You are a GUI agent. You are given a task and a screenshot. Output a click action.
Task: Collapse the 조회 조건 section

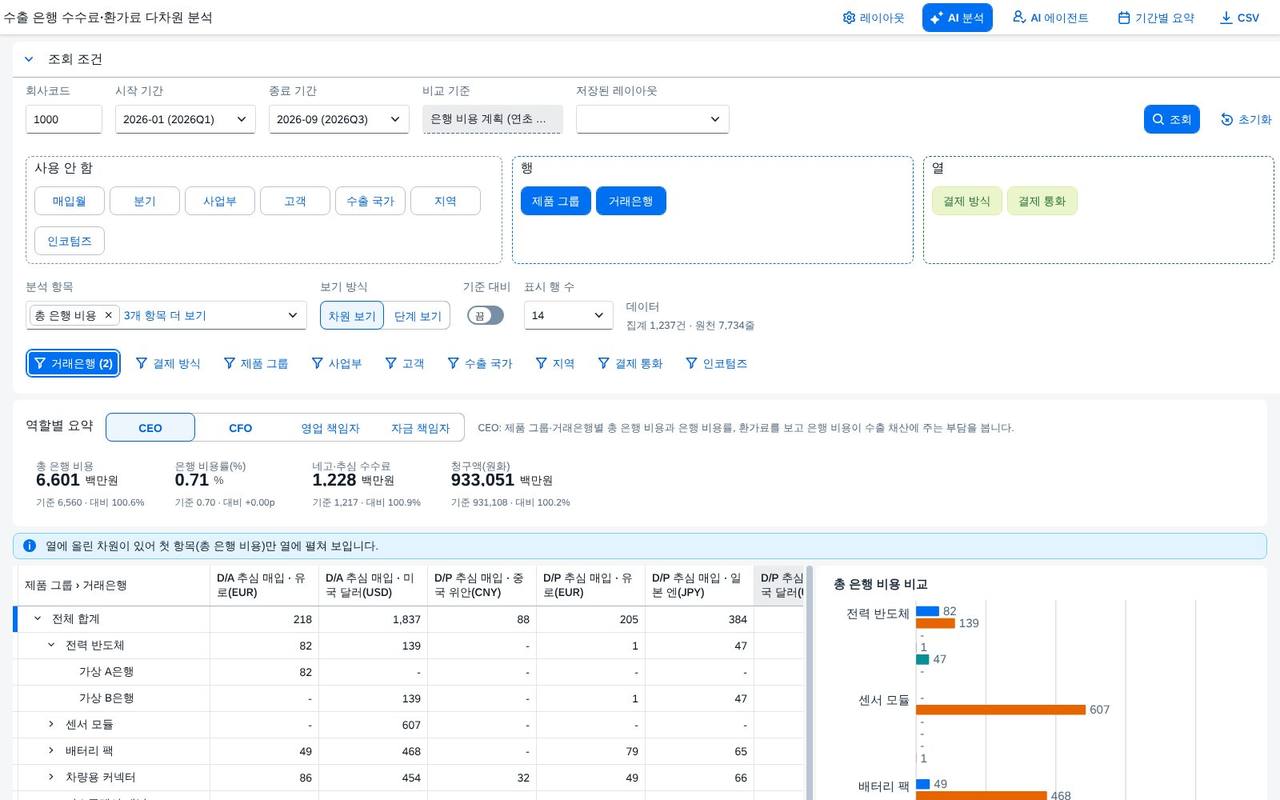pyautogui.click(x=29, y=59)
